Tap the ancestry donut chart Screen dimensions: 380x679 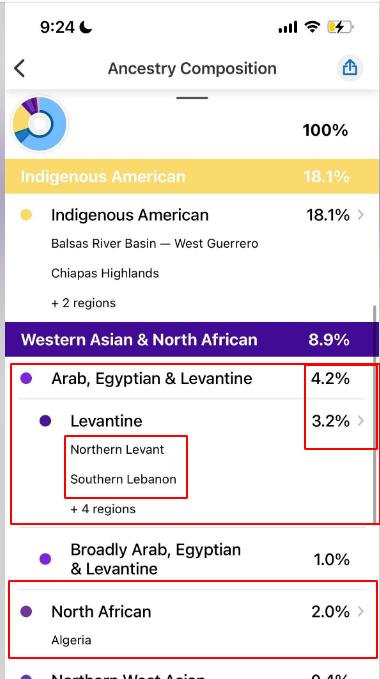click(x=40, y=124)
